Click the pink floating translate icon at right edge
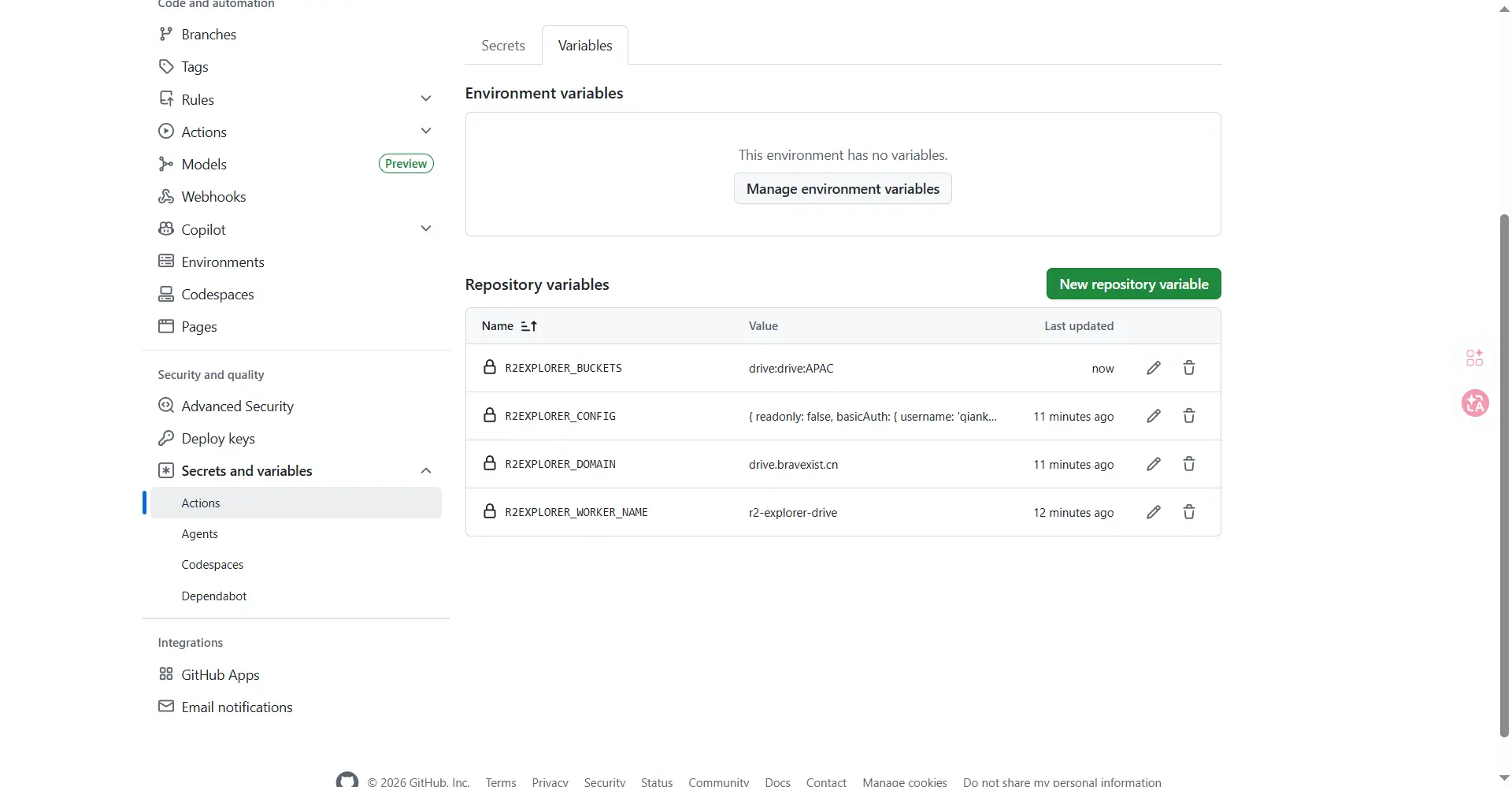The image size is (1512, 787). pyautogui.click(x=1475, y=403)
